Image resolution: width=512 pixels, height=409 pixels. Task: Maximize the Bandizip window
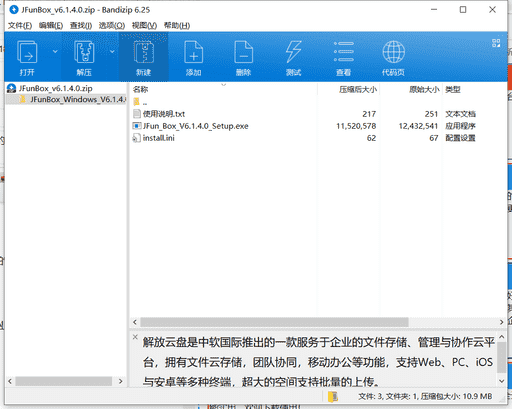[463, 10]
